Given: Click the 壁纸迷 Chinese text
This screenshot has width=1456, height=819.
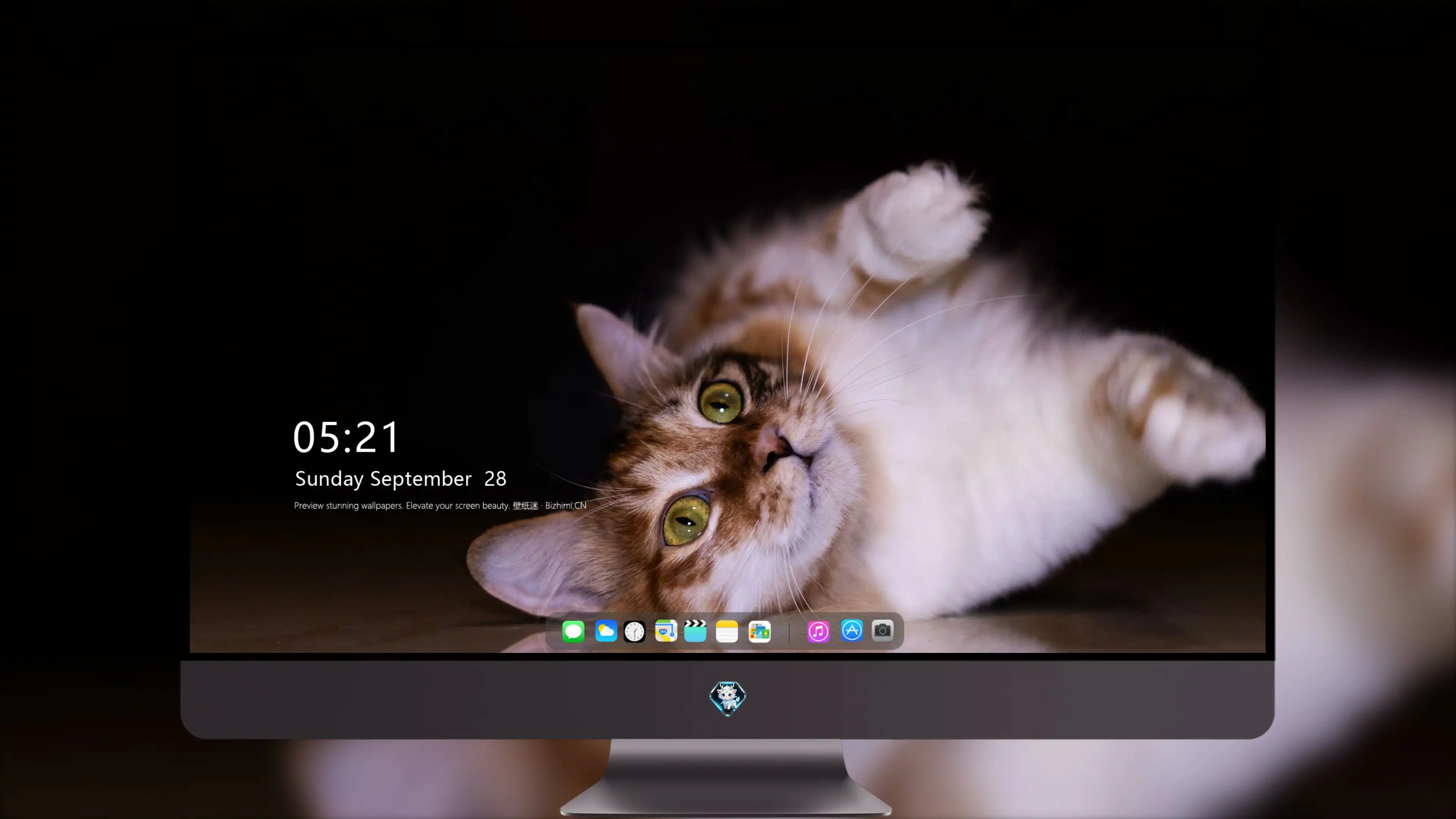Looking at the screenshot, I should 526,505.
